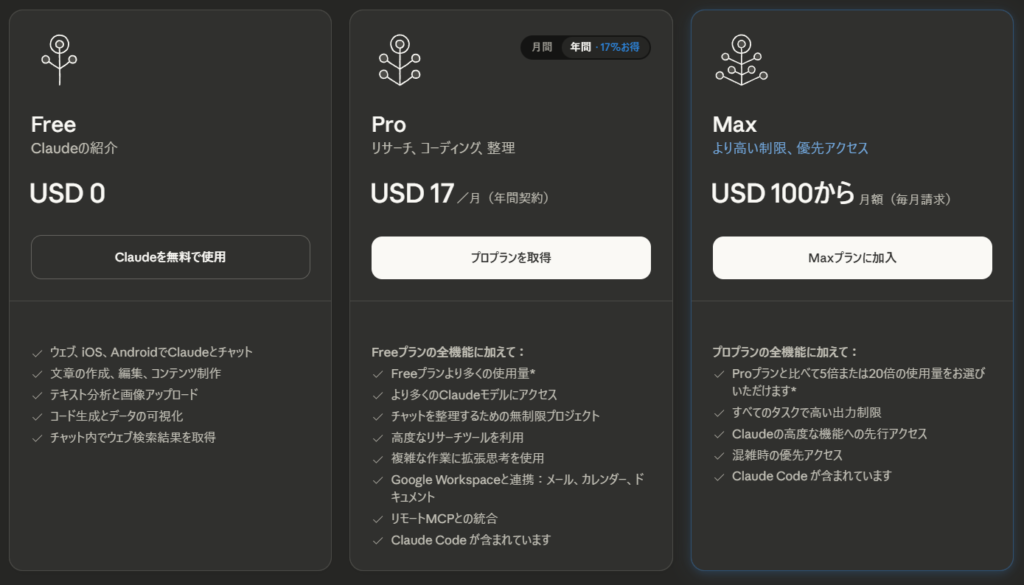Click the Max plan title
Screen dimensions: 1024x585
pyautogui.click(x=734, y=125)
